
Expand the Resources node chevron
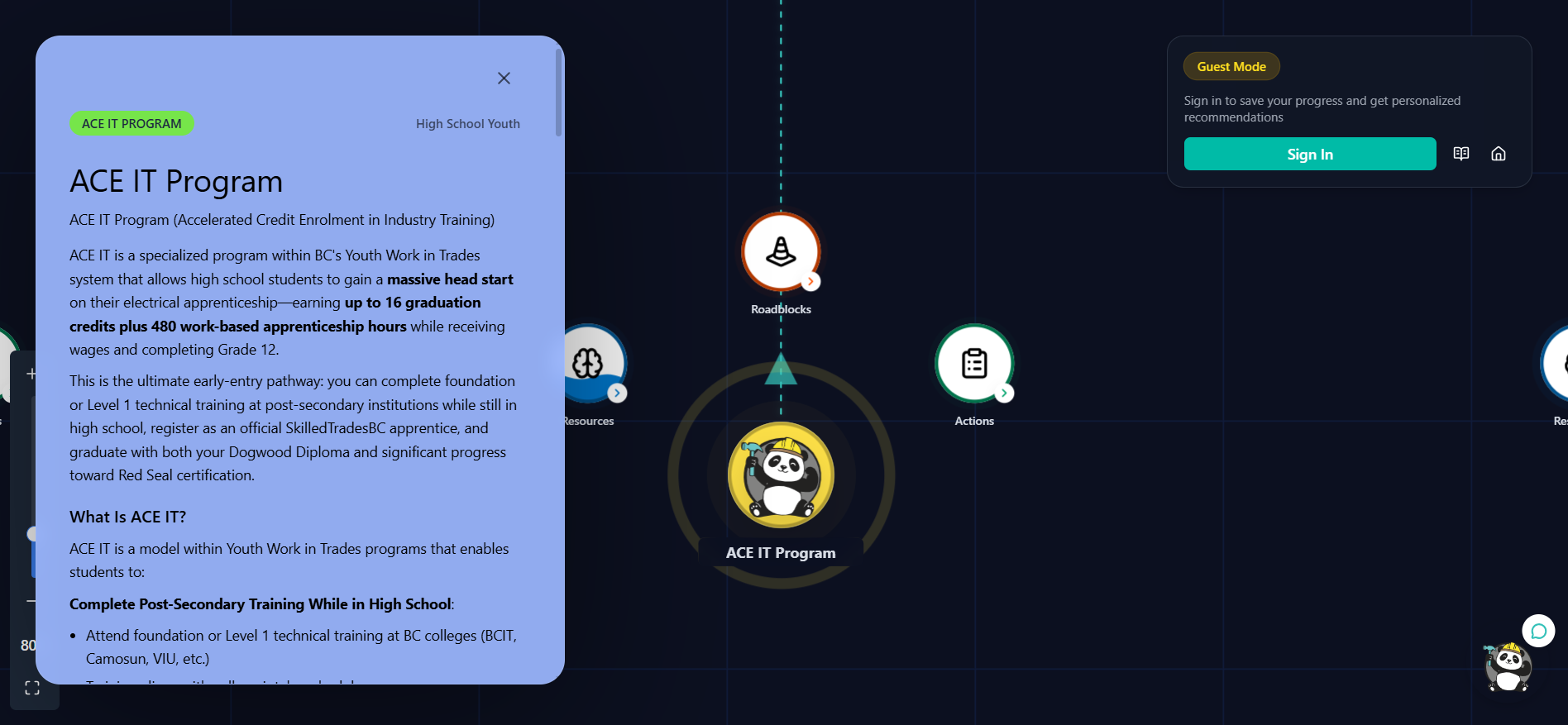(617, 394)
